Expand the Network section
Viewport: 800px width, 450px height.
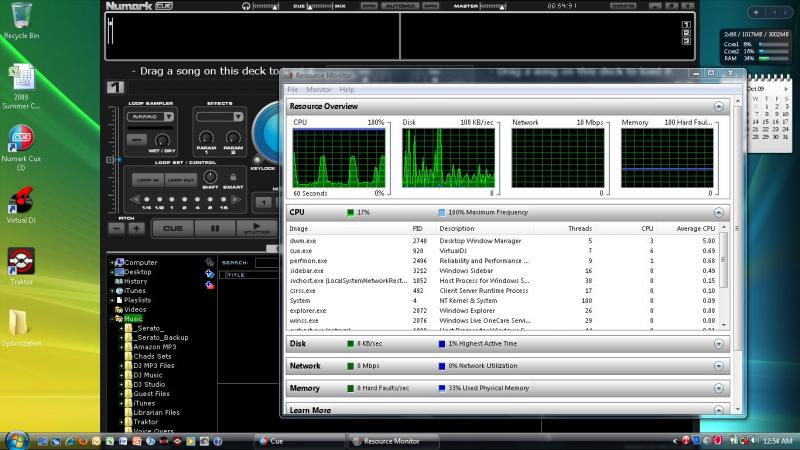click(718, 366)
